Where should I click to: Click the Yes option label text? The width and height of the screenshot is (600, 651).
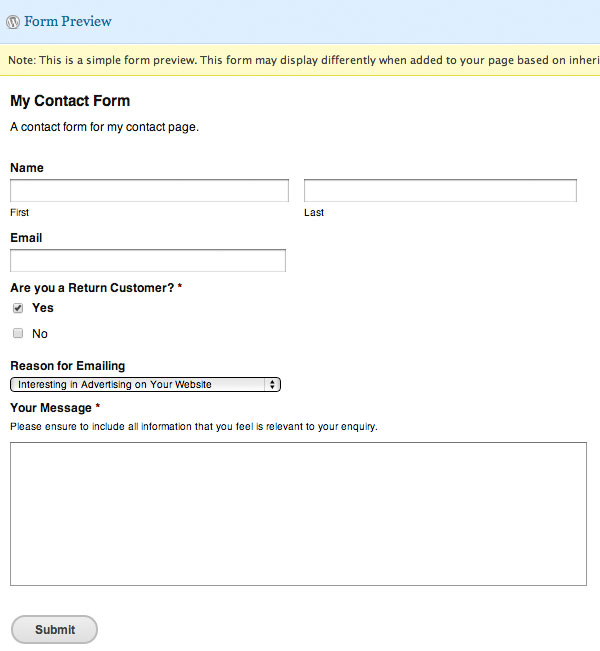pos(43,308)
